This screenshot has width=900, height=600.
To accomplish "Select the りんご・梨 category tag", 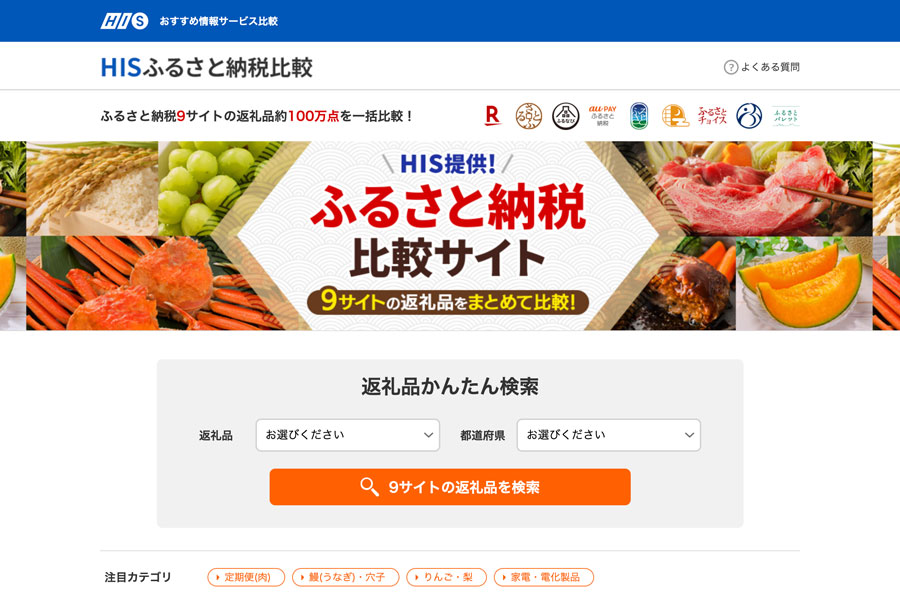I will 447,577.
